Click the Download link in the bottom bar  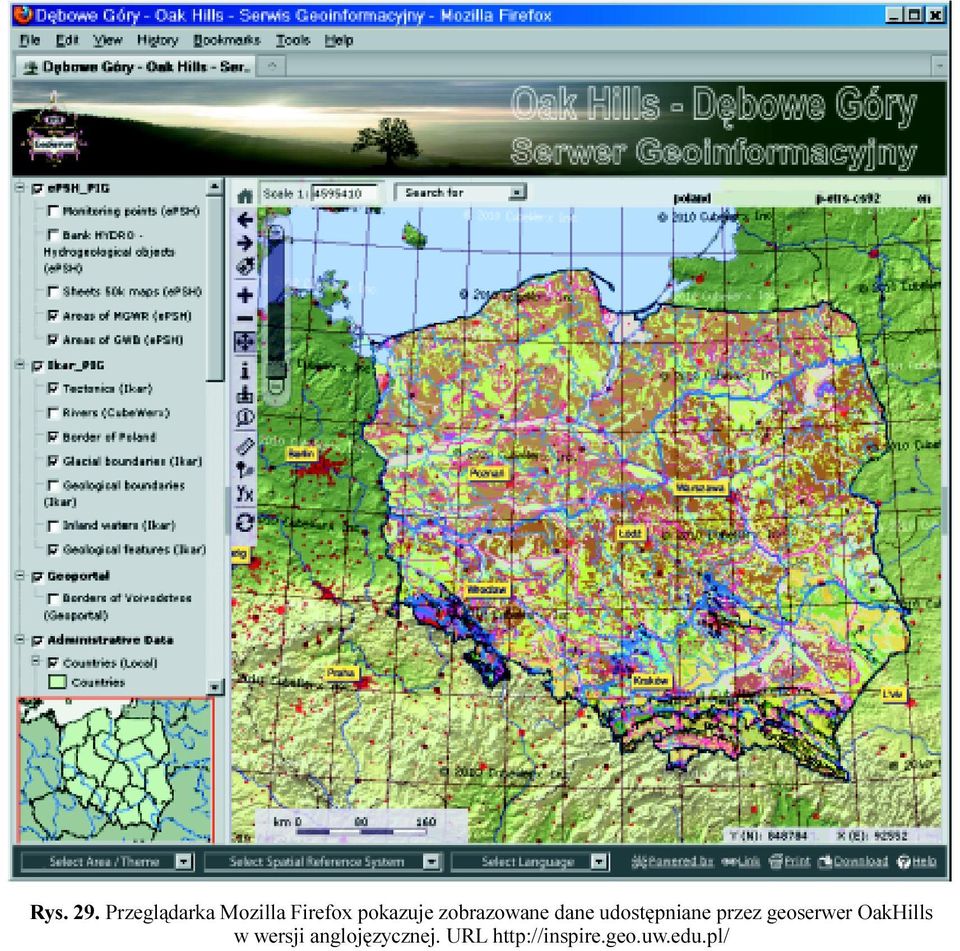(x=853, y=862)
